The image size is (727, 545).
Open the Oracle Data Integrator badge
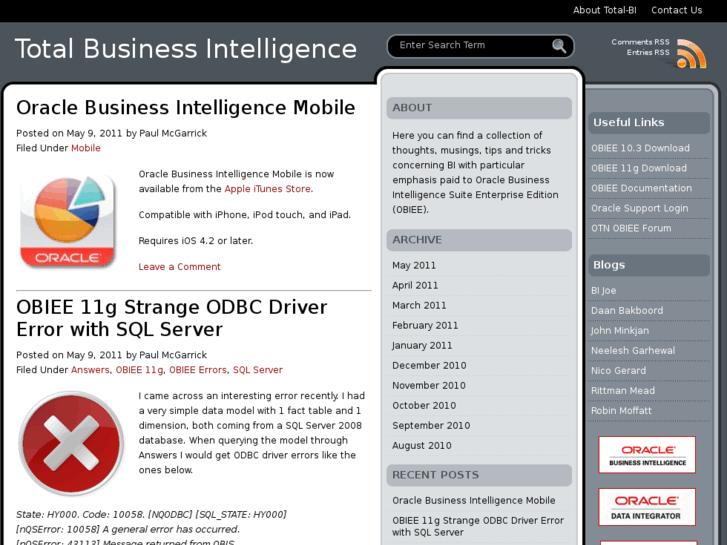(x=647, y=507)
